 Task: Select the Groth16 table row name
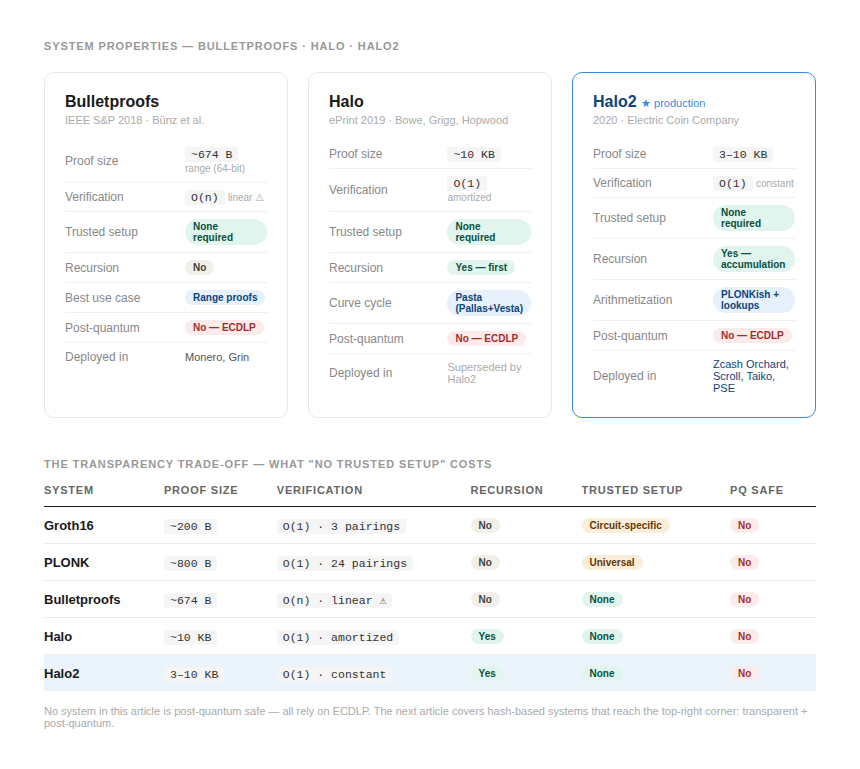click(x=69, y=525)
